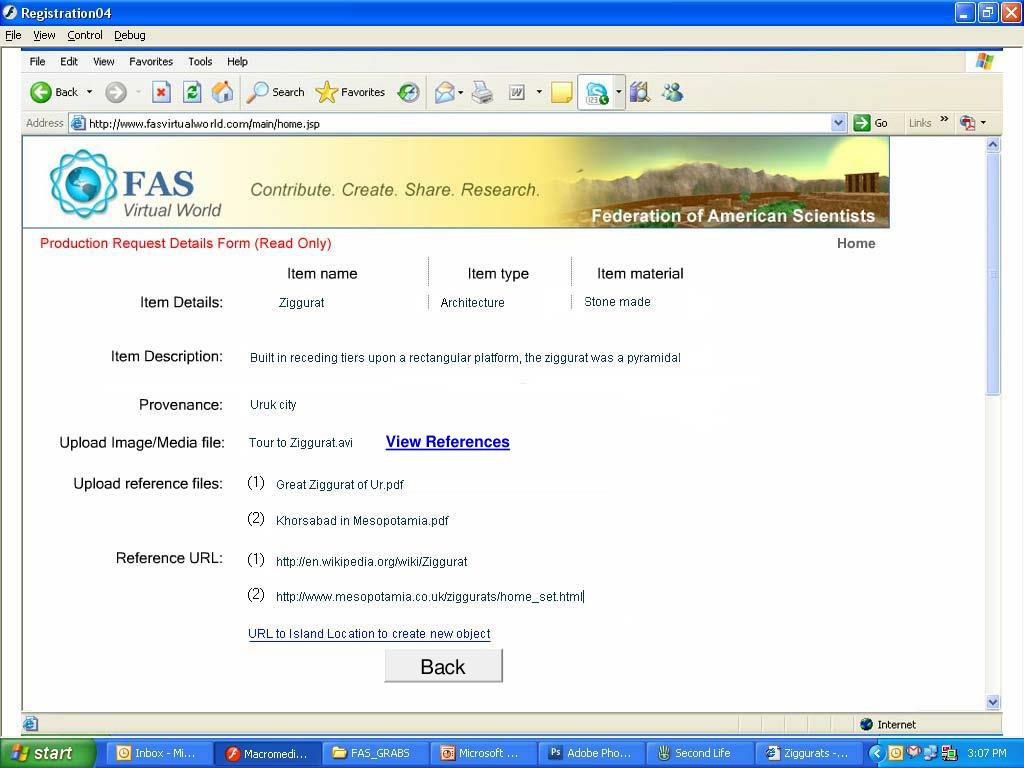Image resolution: width=1024 pixels, height=768 pixels.
Task: Click Great Ziggurat of Ur.pdf text
Action: 340,485
